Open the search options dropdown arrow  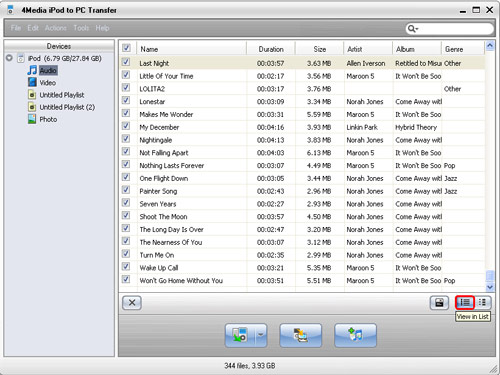coord(417,29)
